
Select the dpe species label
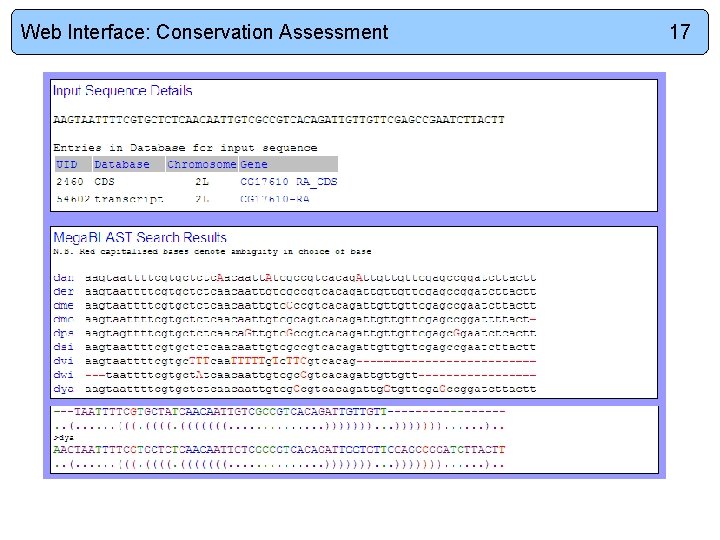click(x=63, y=333)
